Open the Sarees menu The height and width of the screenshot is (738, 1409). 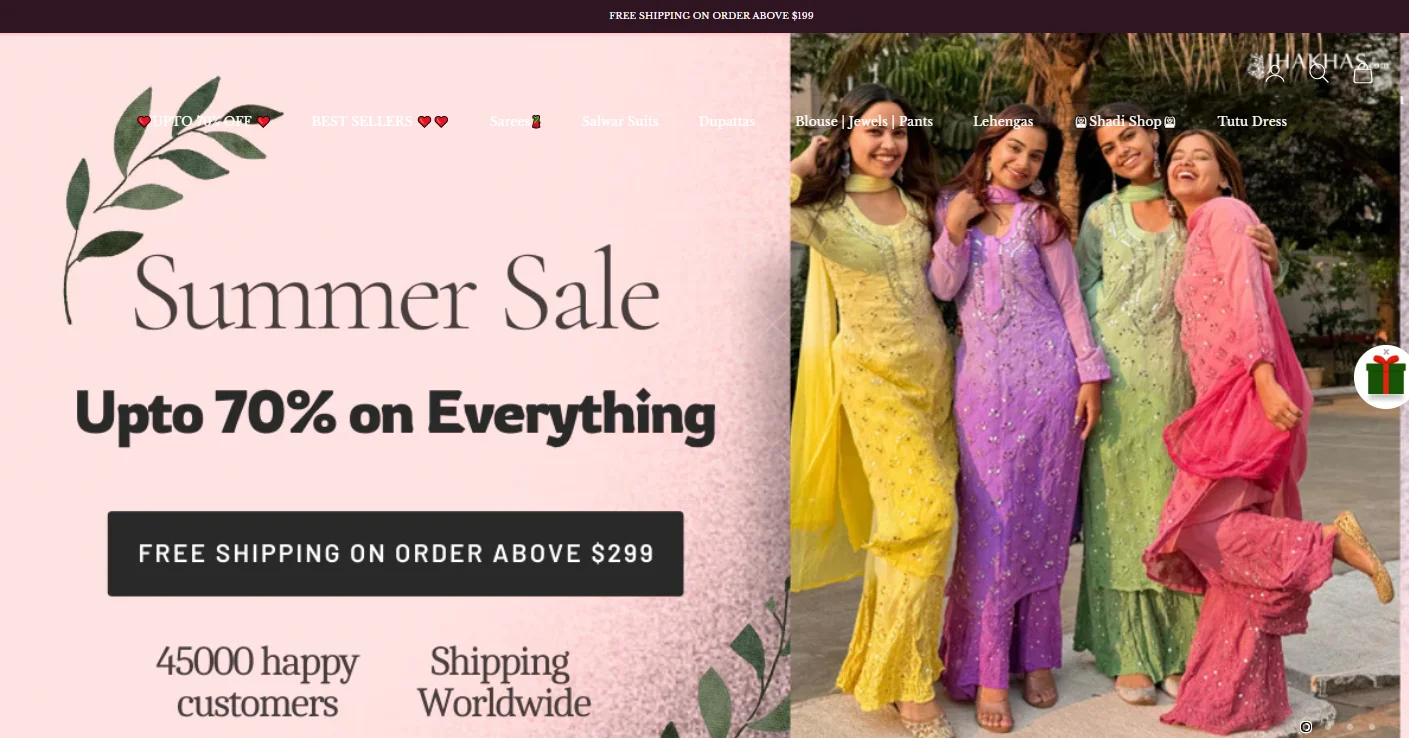[516, 121]
